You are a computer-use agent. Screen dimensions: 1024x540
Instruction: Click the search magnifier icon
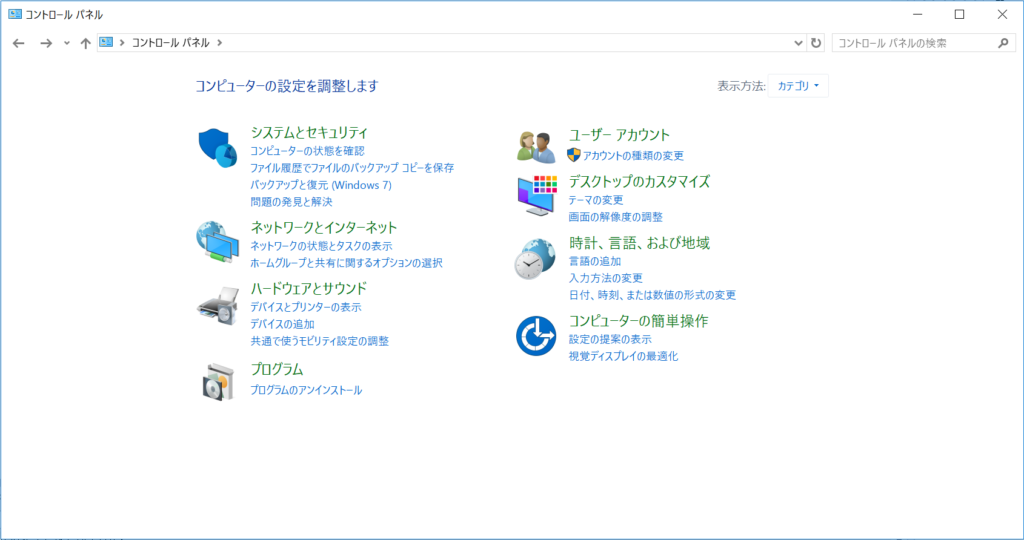[1004, 43]
